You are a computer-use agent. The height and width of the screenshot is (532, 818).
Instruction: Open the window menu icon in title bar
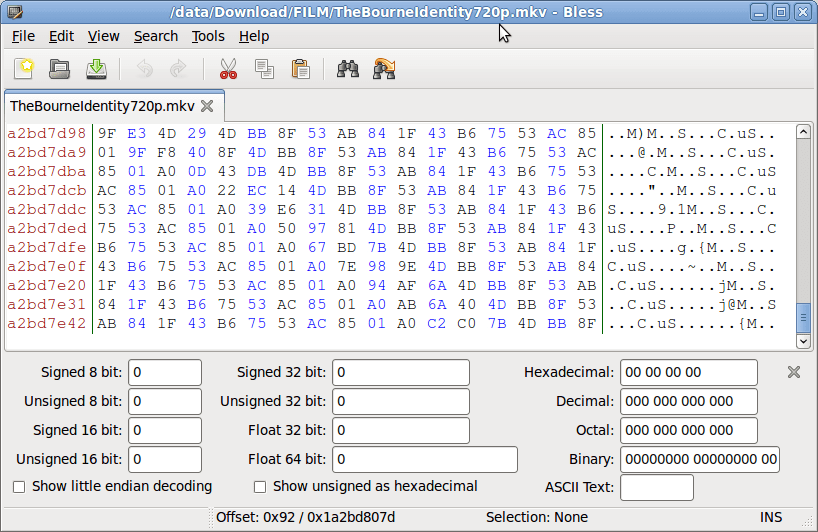(15, 12)
